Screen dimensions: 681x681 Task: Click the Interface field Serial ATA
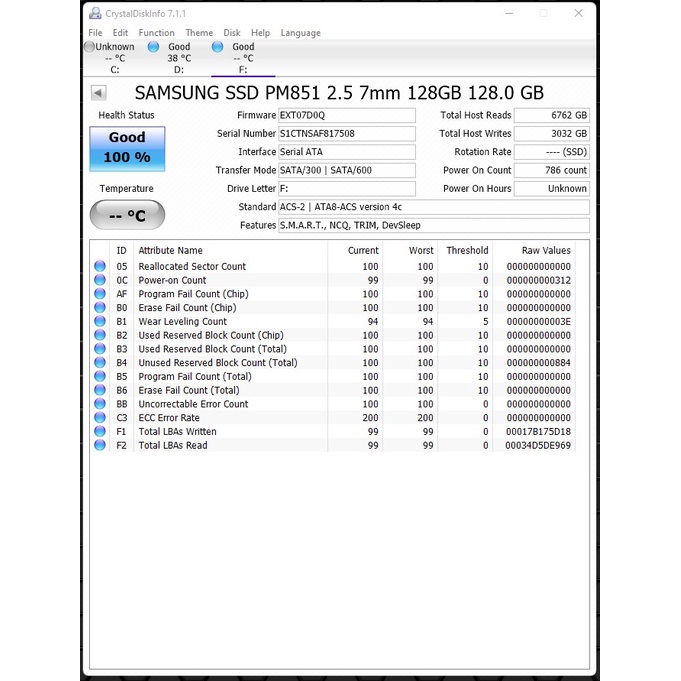347,152
